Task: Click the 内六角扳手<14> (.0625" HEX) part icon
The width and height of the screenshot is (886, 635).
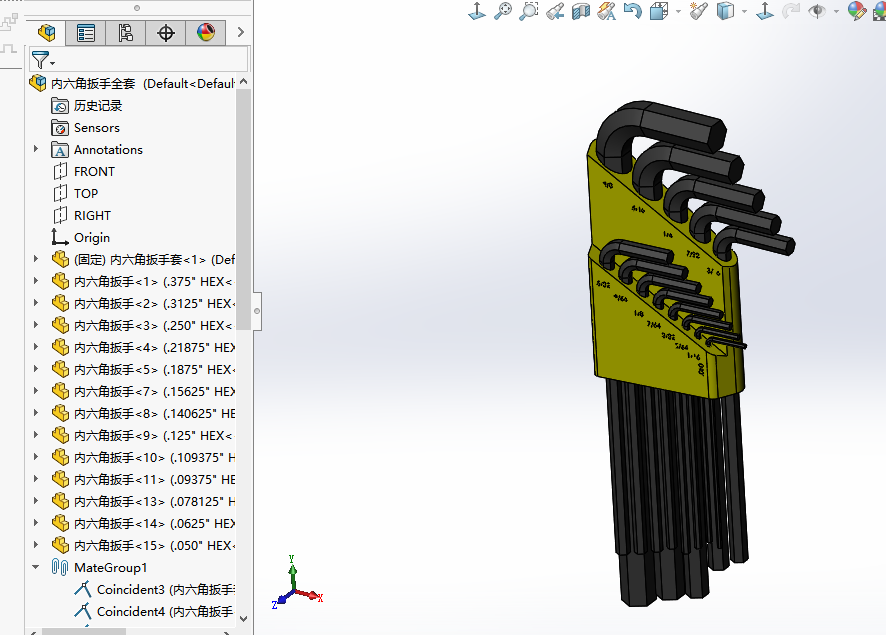Action: click(60, 524)
